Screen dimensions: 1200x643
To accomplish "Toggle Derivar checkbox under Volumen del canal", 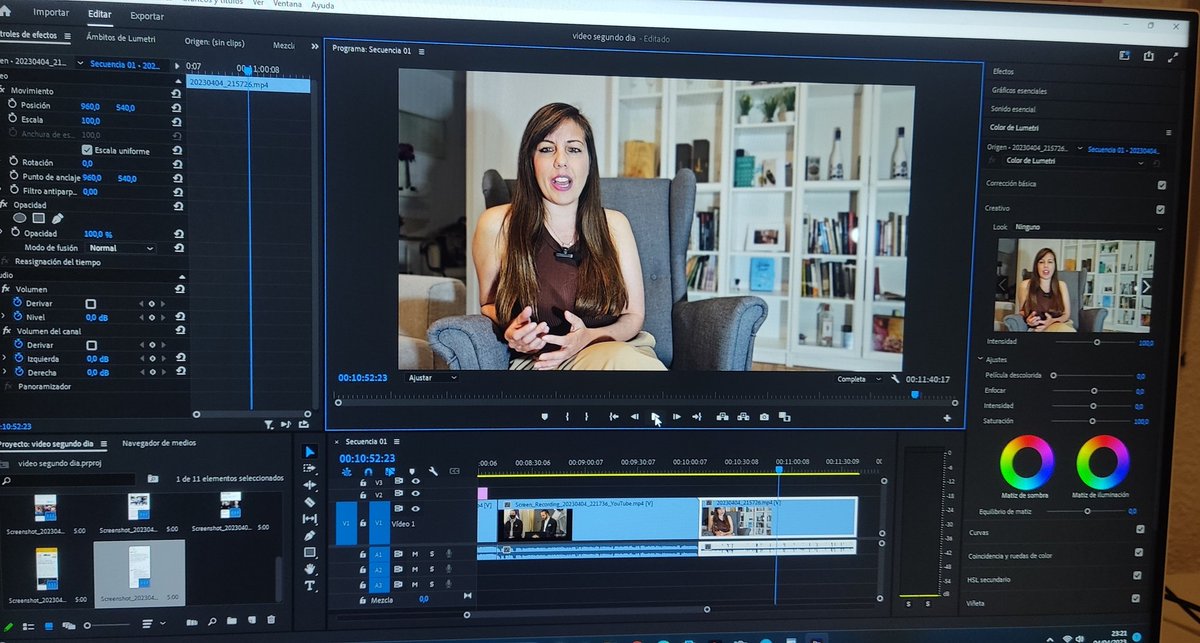I will (91, 345).
